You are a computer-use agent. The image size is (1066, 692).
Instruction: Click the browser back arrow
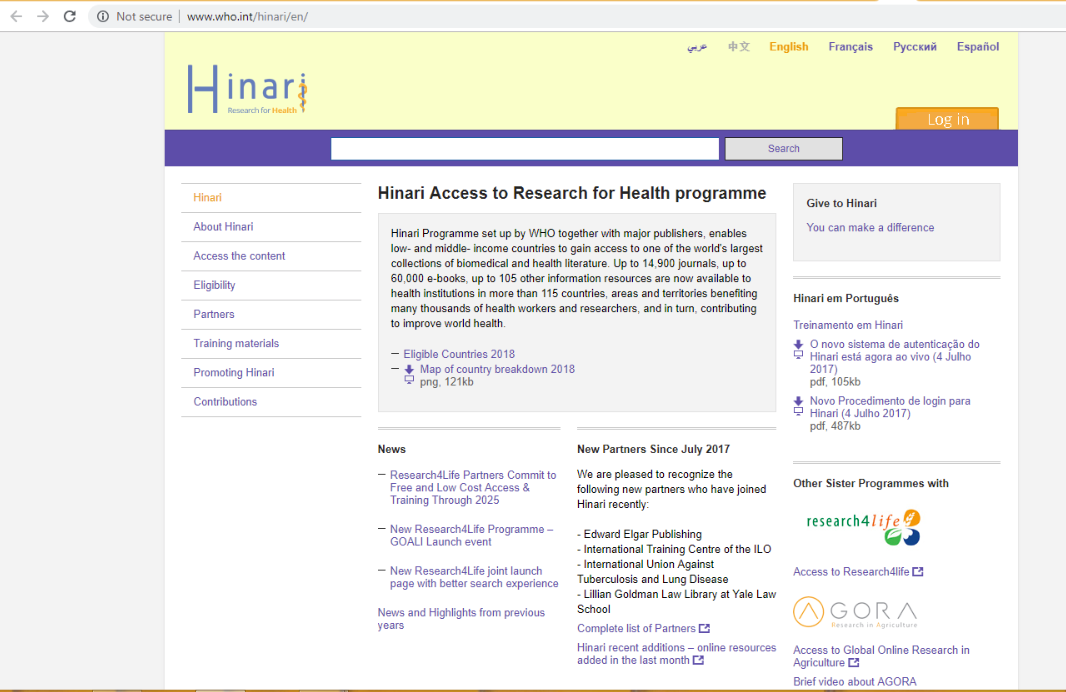pos(16,16)
